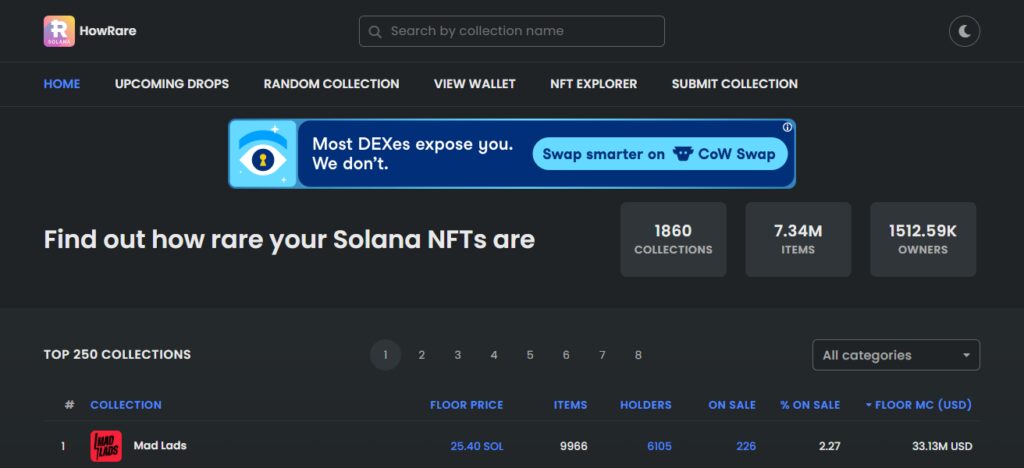Go to Random Collection

tap(331, 84)
